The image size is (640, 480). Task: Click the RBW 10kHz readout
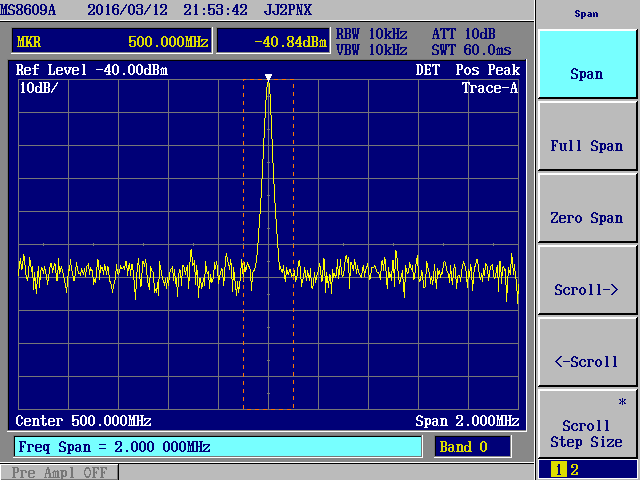[x=371, y=34]
